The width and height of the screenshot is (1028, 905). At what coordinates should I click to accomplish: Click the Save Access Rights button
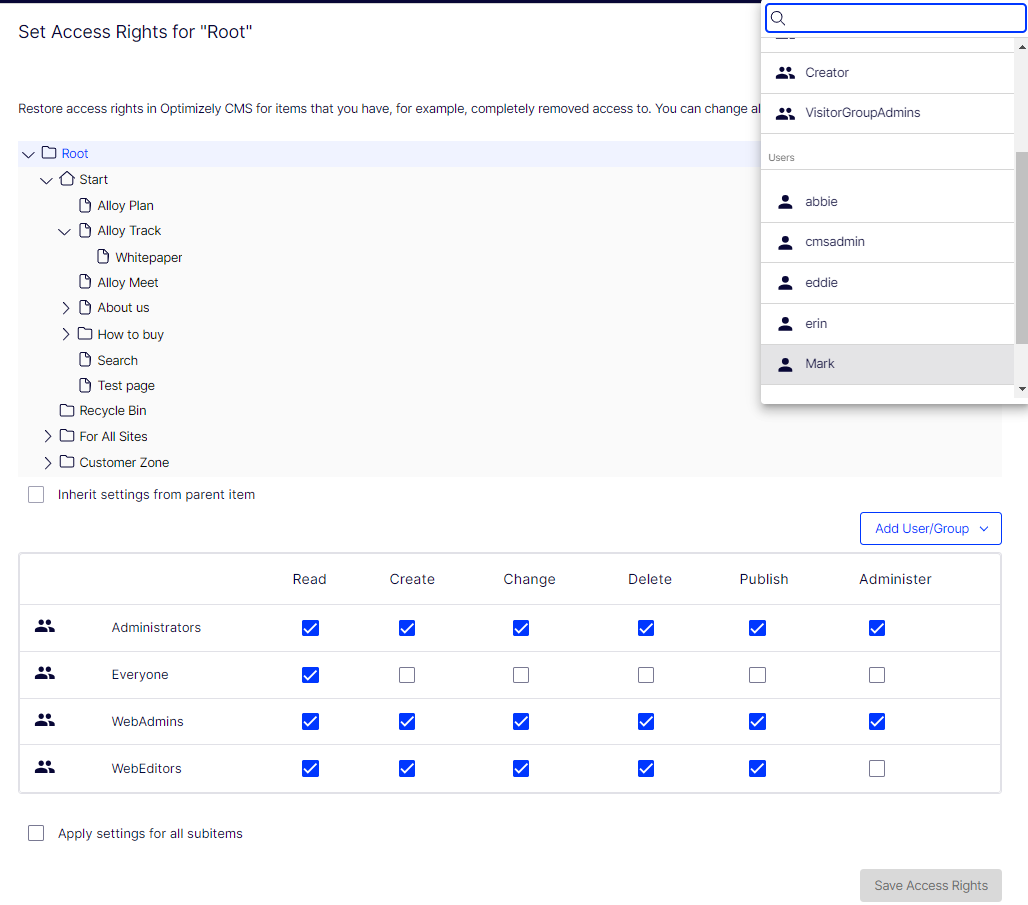(x=930, y=885)
